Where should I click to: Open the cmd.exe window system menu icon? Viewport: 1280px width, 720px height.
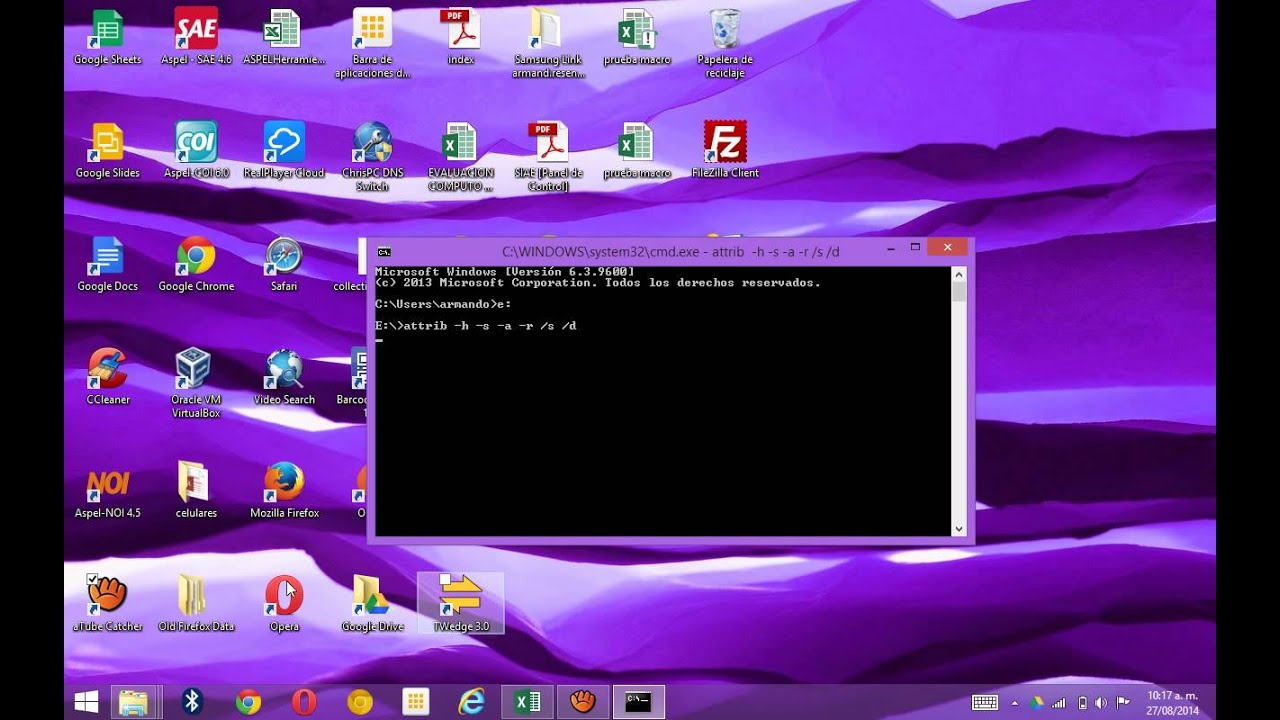point(384,252)
